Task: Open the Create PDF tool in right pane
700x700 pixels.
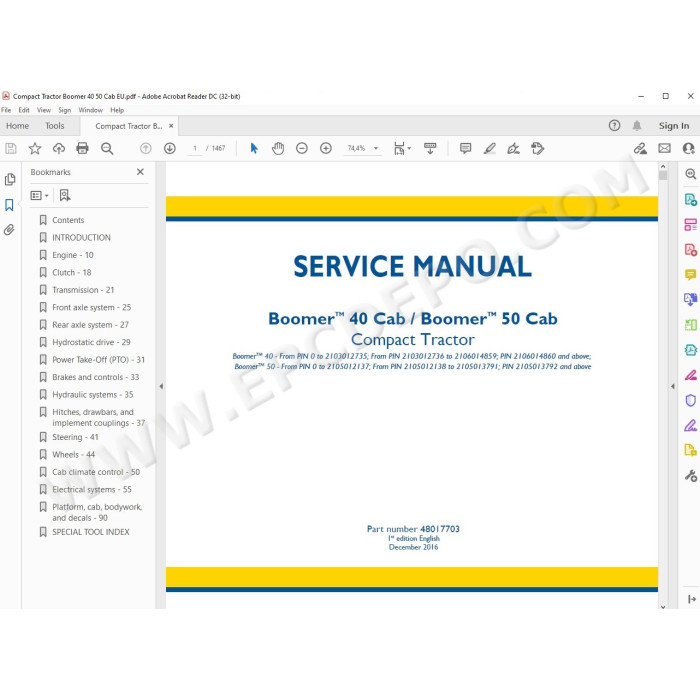Action: coord(690,250)
